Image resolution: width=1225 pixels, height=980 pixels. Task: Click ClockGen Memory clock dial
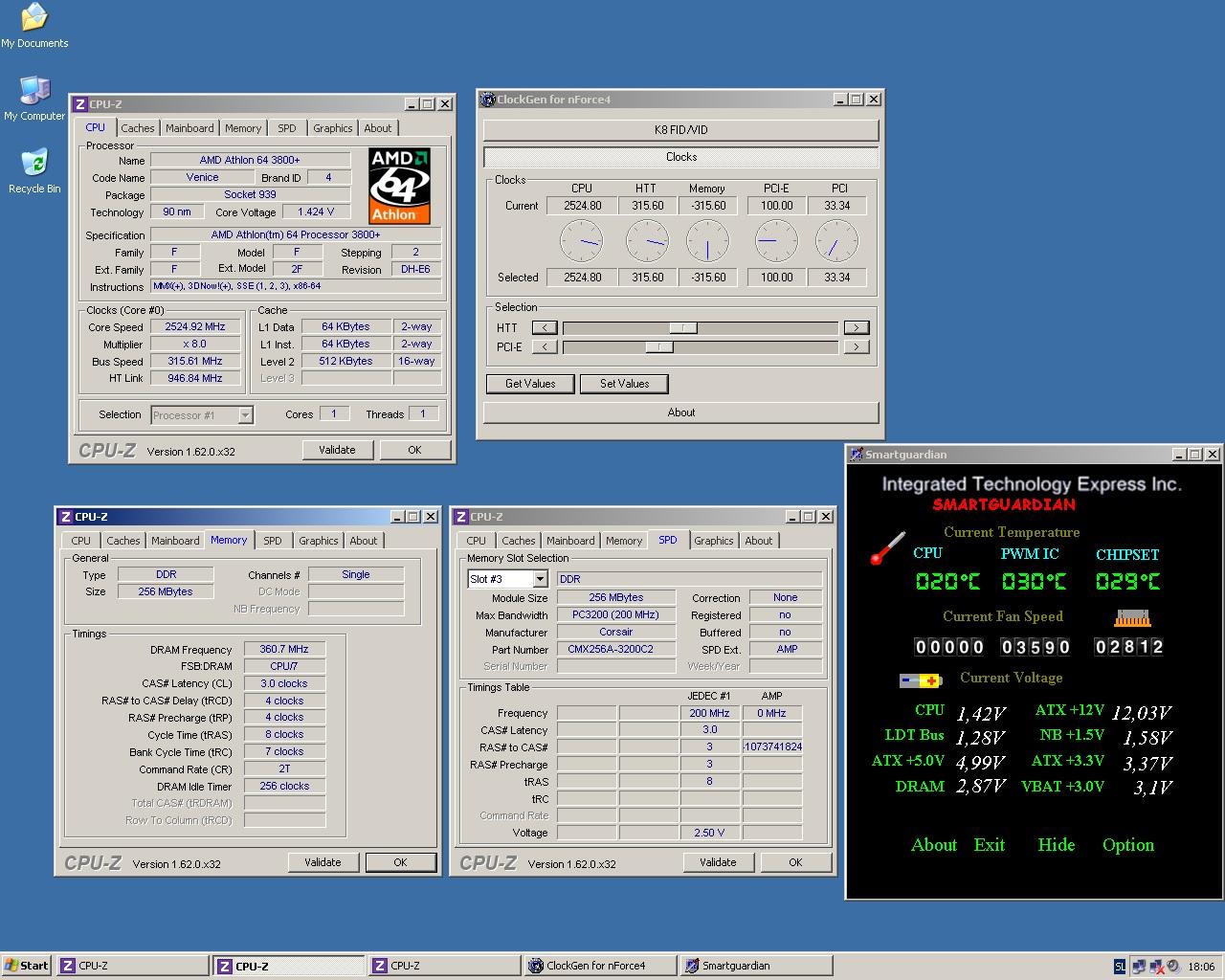pos(707,241)
